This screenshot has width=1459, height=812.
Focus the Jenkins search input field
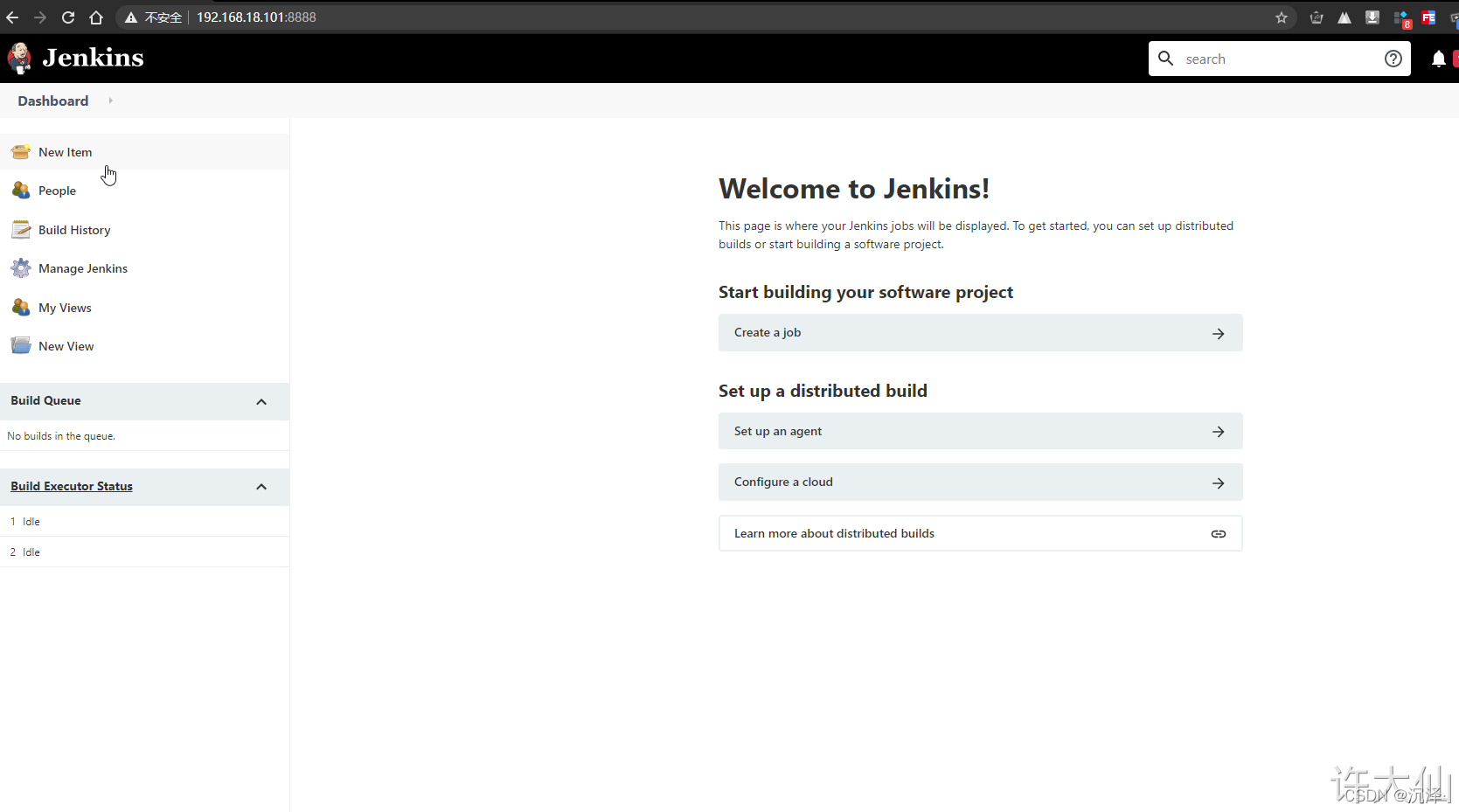(1279, 59)
